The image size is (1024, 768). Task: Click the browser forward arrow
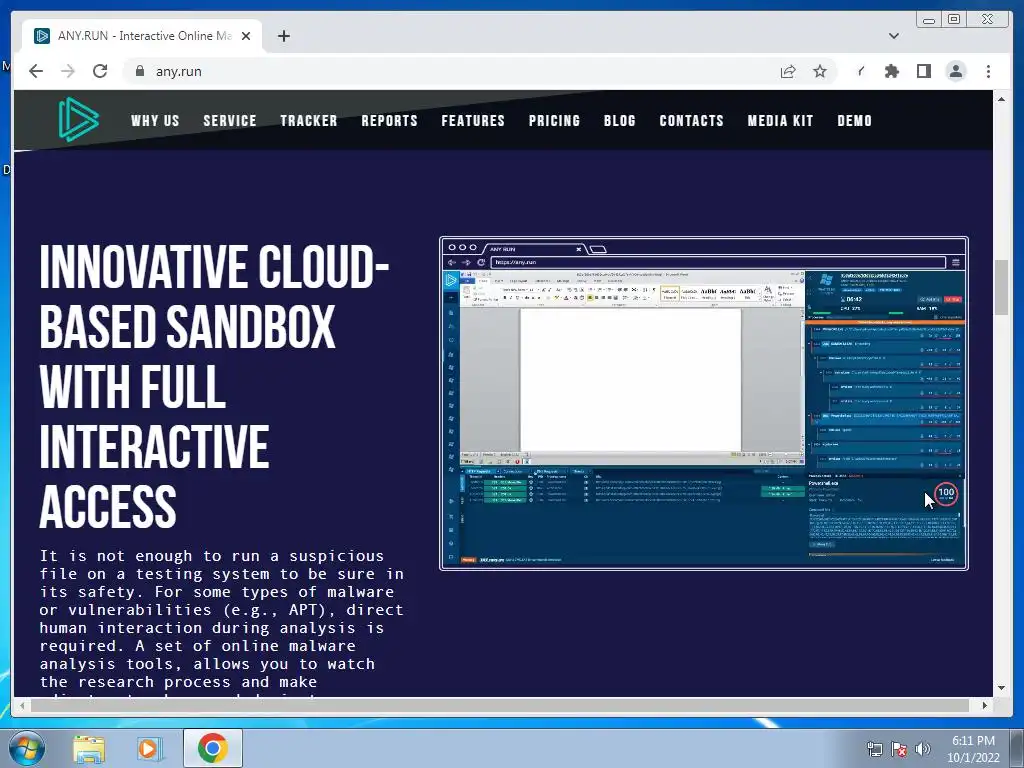point(68,71)
